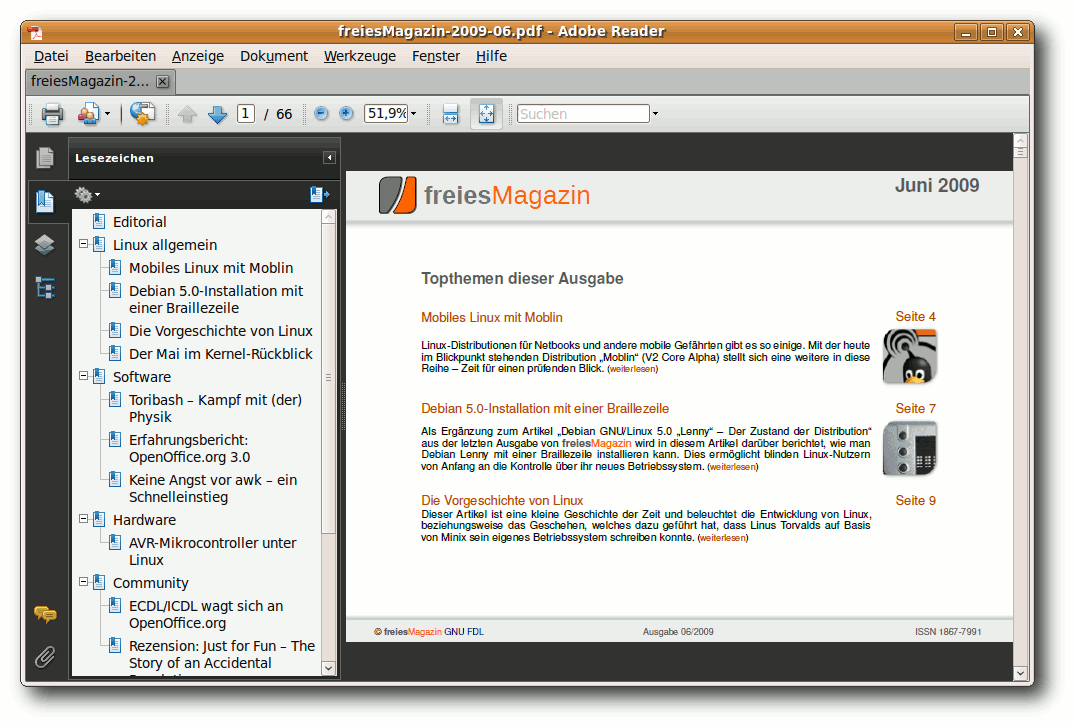
Task: Click weiterlesen link under Debian article
Action: (x=732, y=467)
